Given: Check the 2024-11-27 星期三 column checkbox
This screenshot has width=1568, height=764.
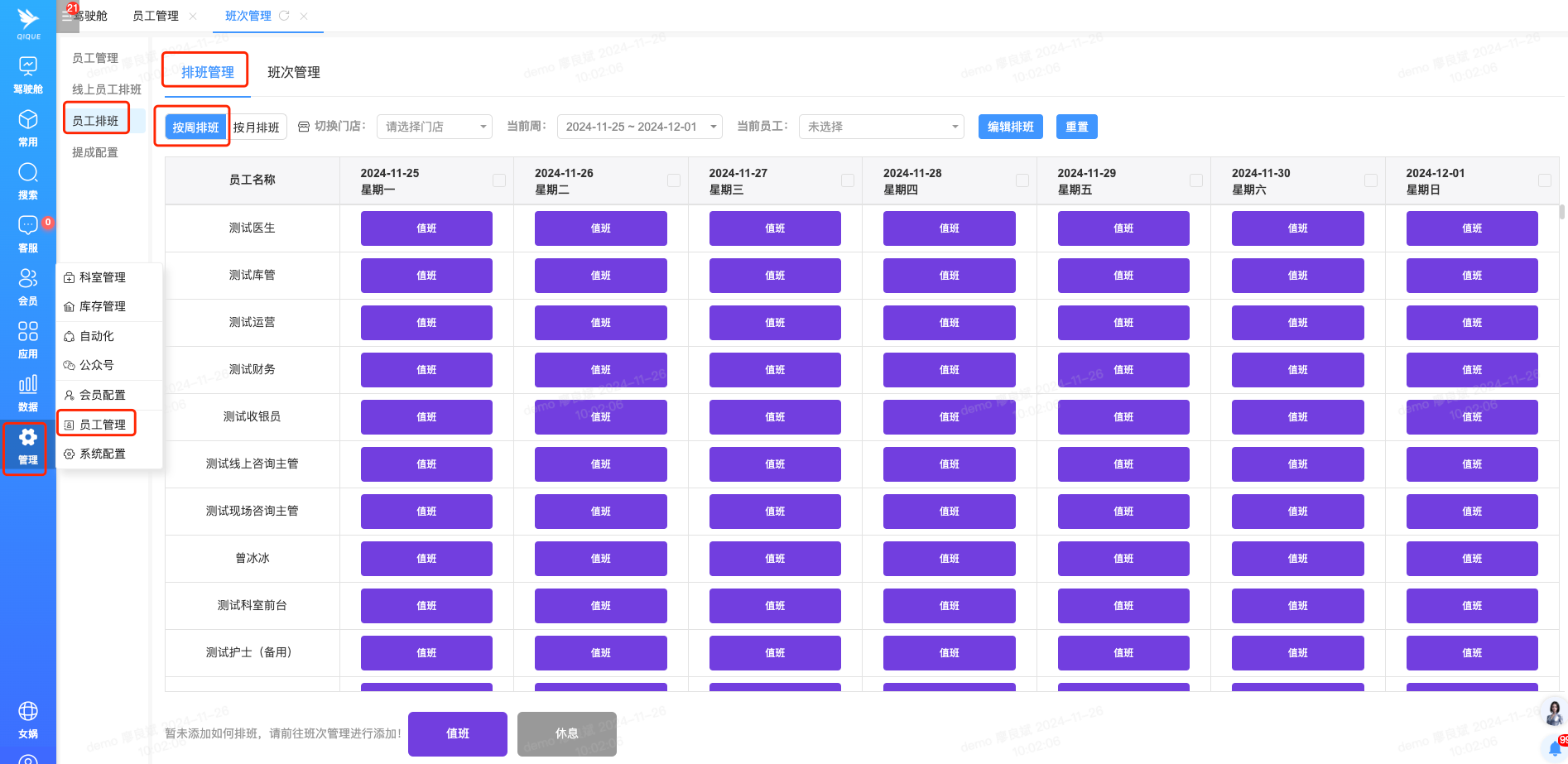Looking at the screenshot, I should [848, 180].
